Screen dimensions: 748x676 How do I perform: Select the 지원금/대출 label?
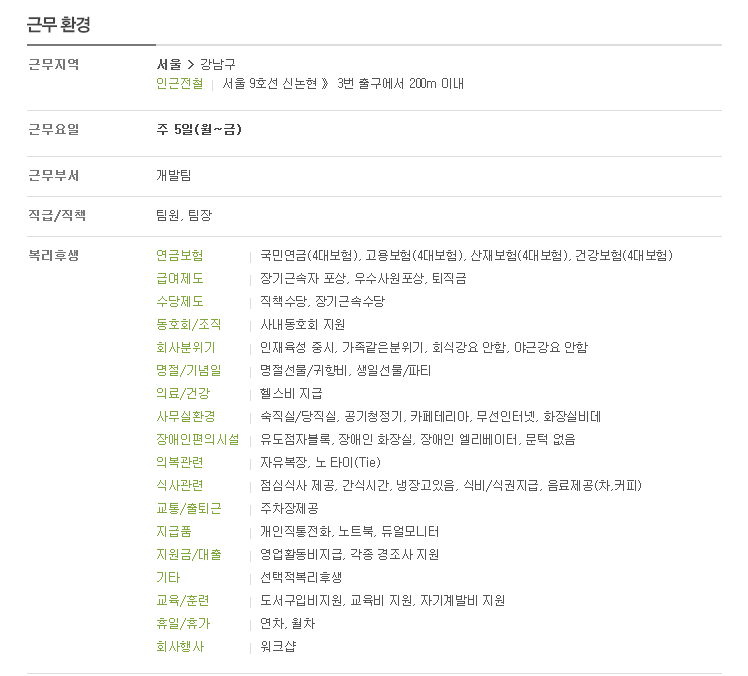tap(189, 554)
